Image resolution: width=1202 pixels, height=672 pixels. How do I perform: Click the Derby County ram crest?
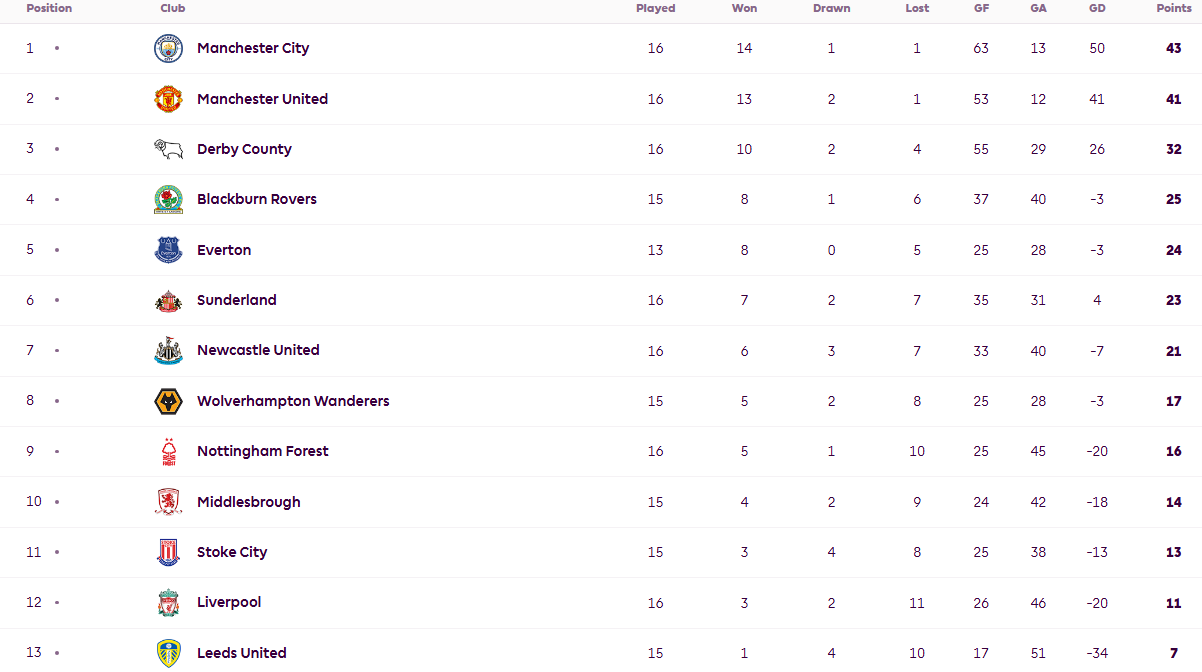coord(168,149)
